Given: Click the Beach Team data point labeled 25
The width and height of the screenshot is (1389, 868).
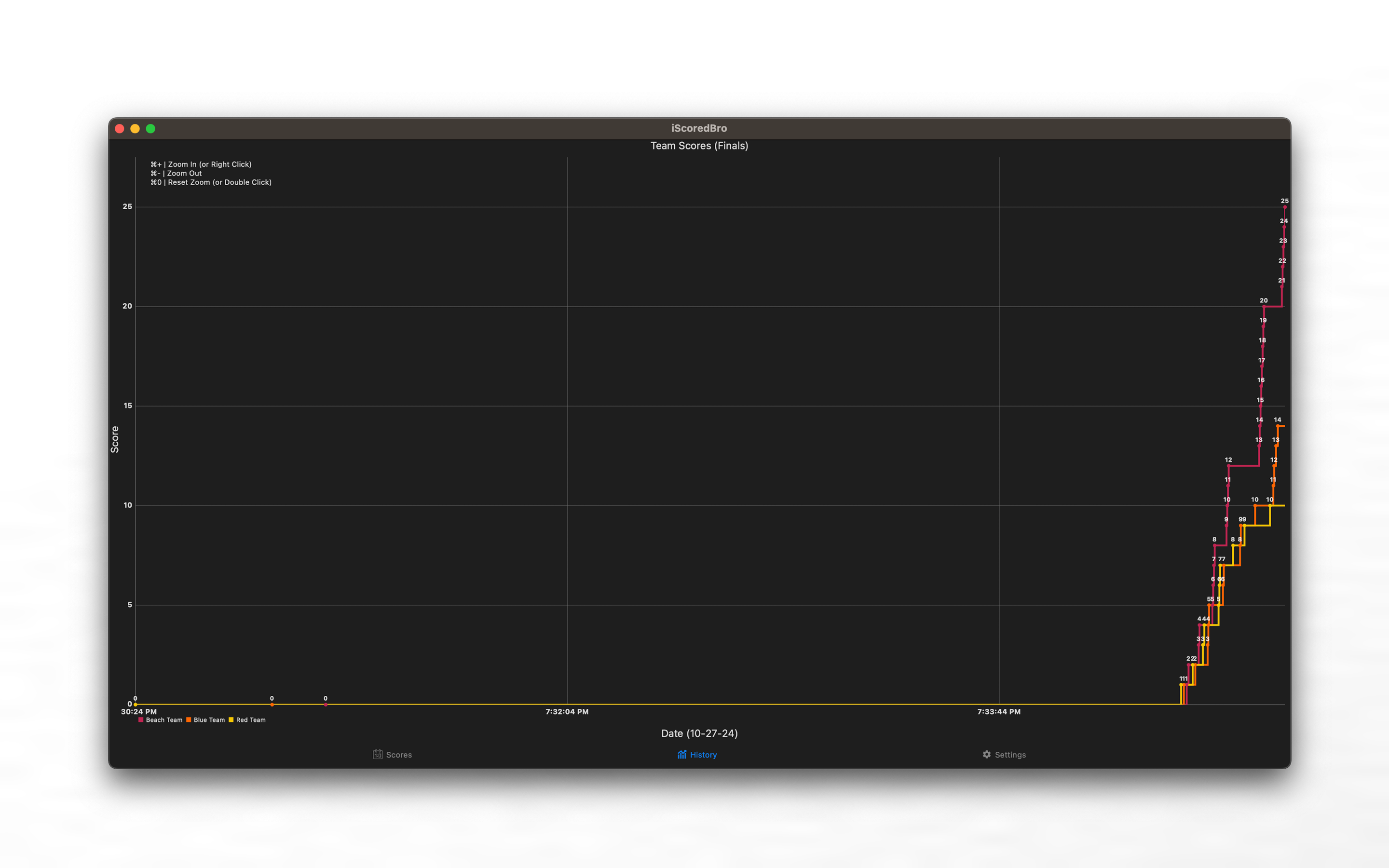Looking at the screenshot, I should coord(1284,207).
